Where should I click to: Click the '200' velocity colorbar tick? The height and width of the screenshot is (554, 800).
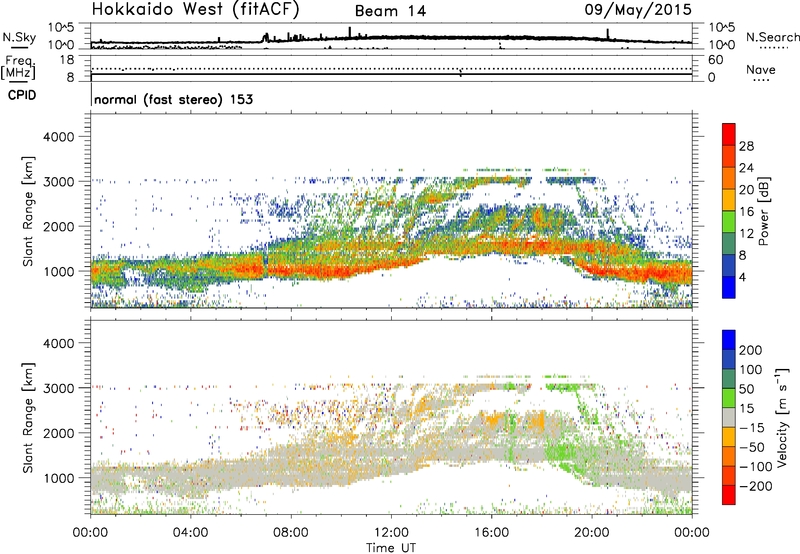point(751,350)
